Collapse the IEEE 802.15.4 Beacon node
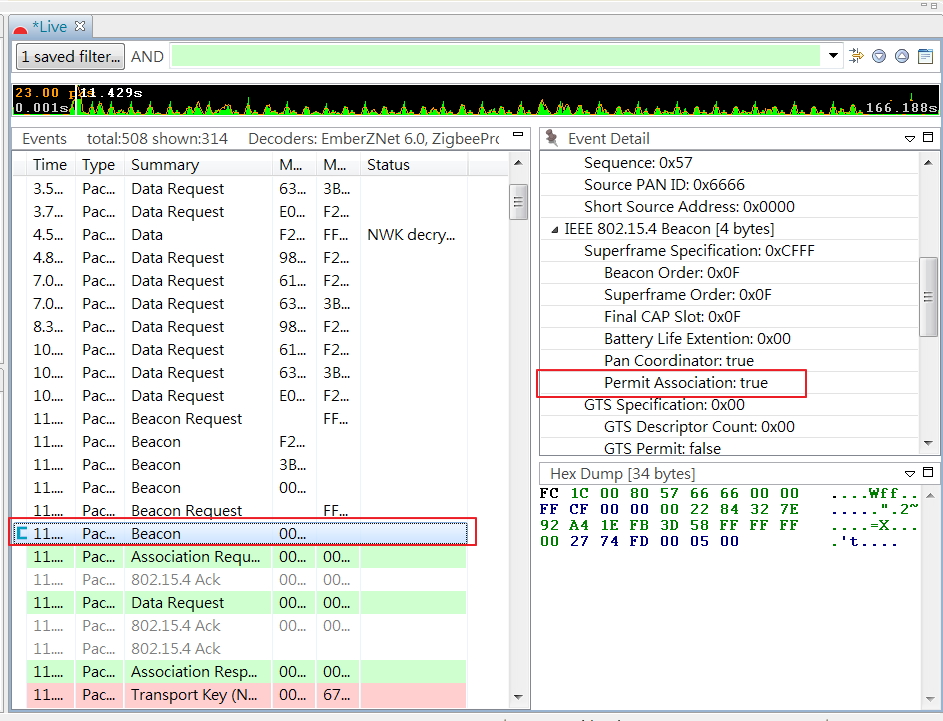943x721 pixels. (553, 227)
